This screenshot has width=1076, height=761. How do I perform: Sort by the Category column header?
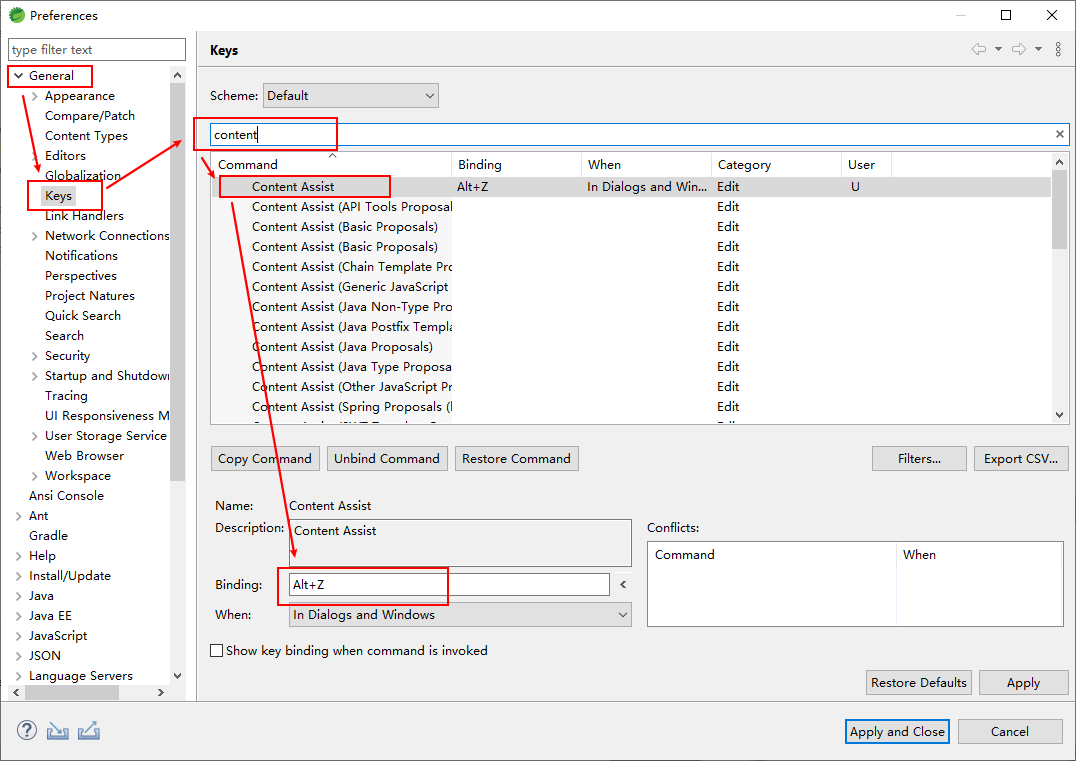pos(776,165)
